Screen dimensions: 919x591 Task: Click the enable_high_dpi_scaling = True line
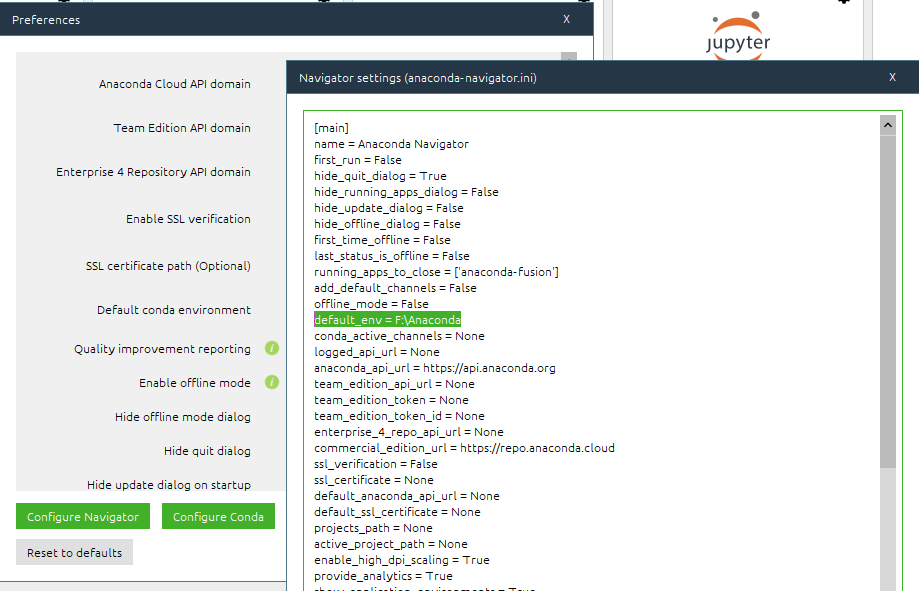pos(401,560)
